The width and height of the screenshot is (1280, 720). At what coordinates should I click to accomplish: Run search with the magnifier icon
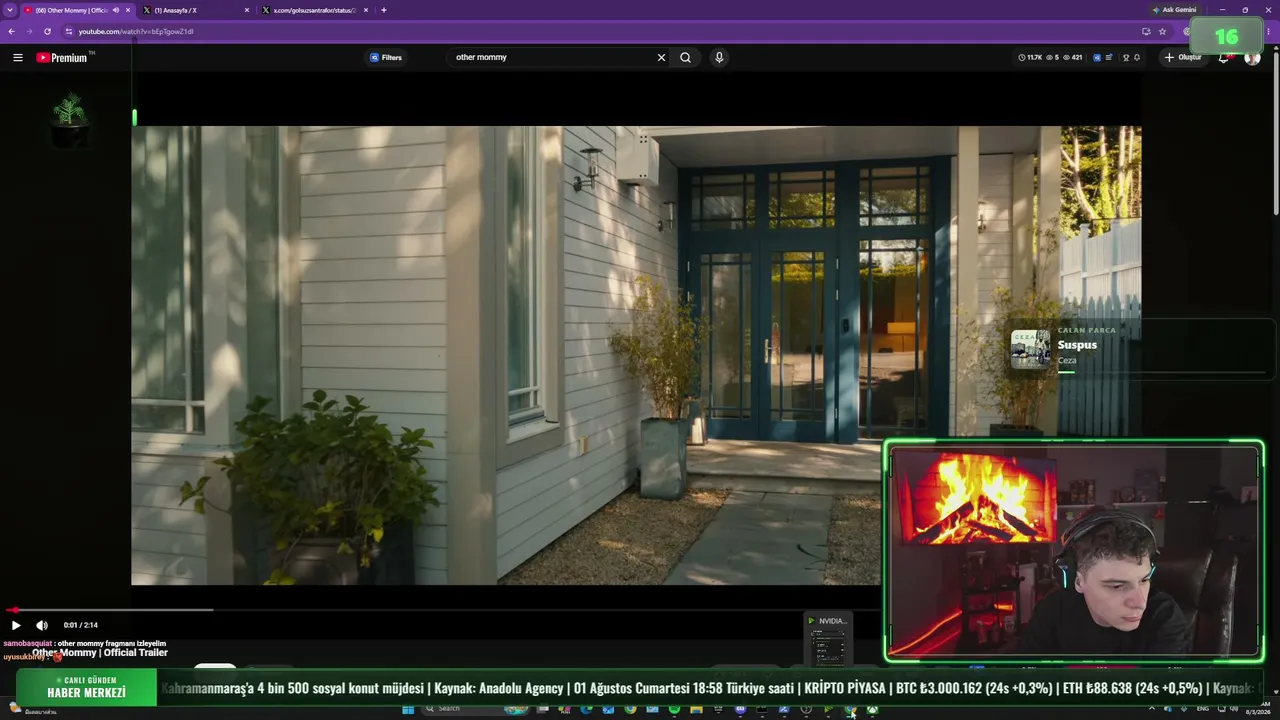pos(686,58)
